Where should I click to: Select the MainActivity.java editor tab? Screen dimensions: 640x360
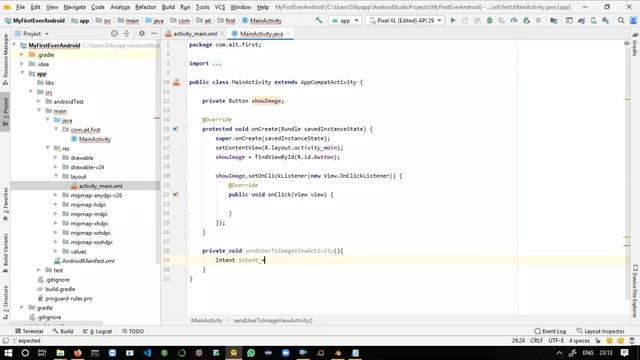261,33
